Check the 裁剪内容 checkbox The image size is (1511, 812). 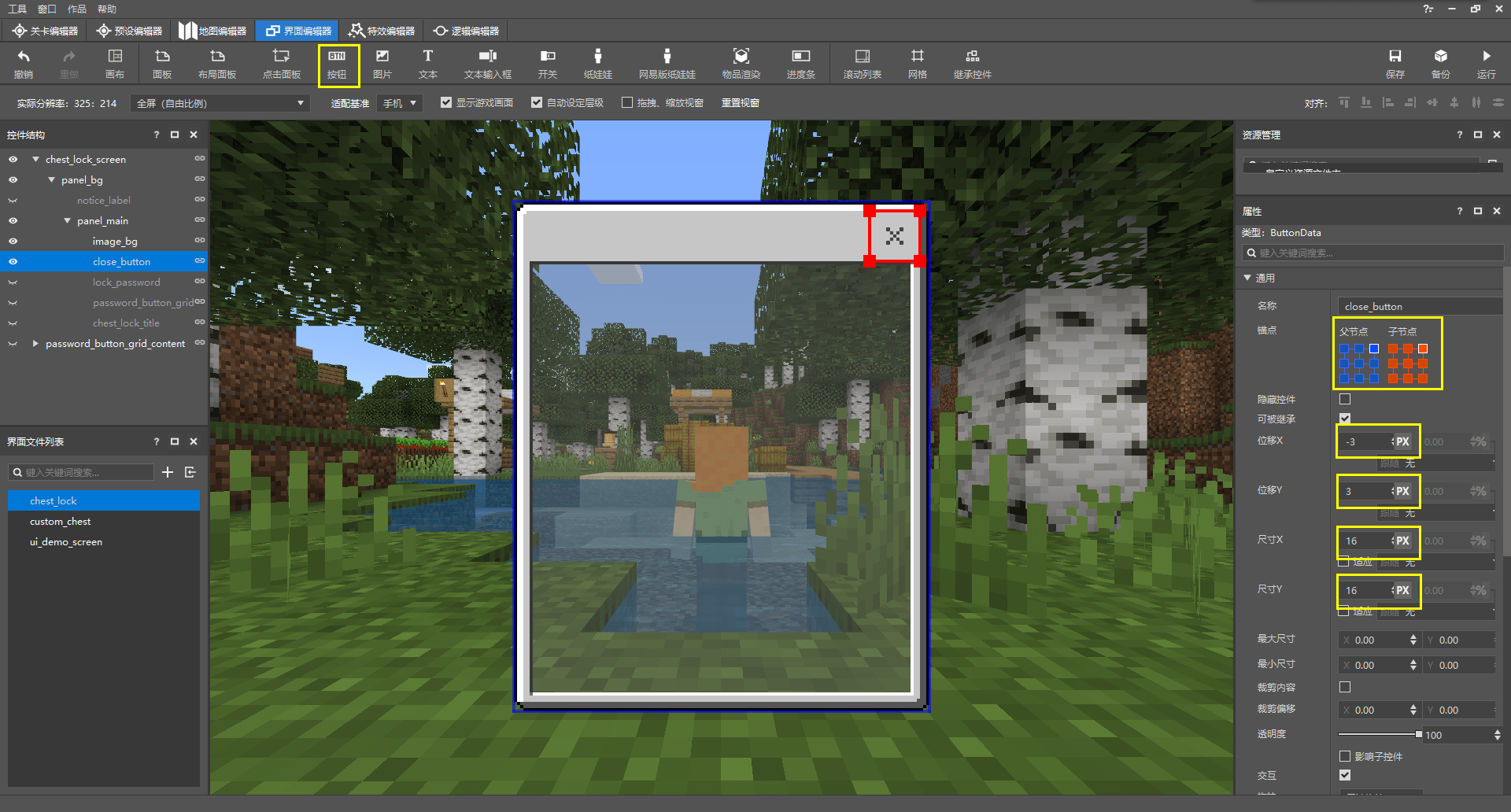coord(1345,687)
